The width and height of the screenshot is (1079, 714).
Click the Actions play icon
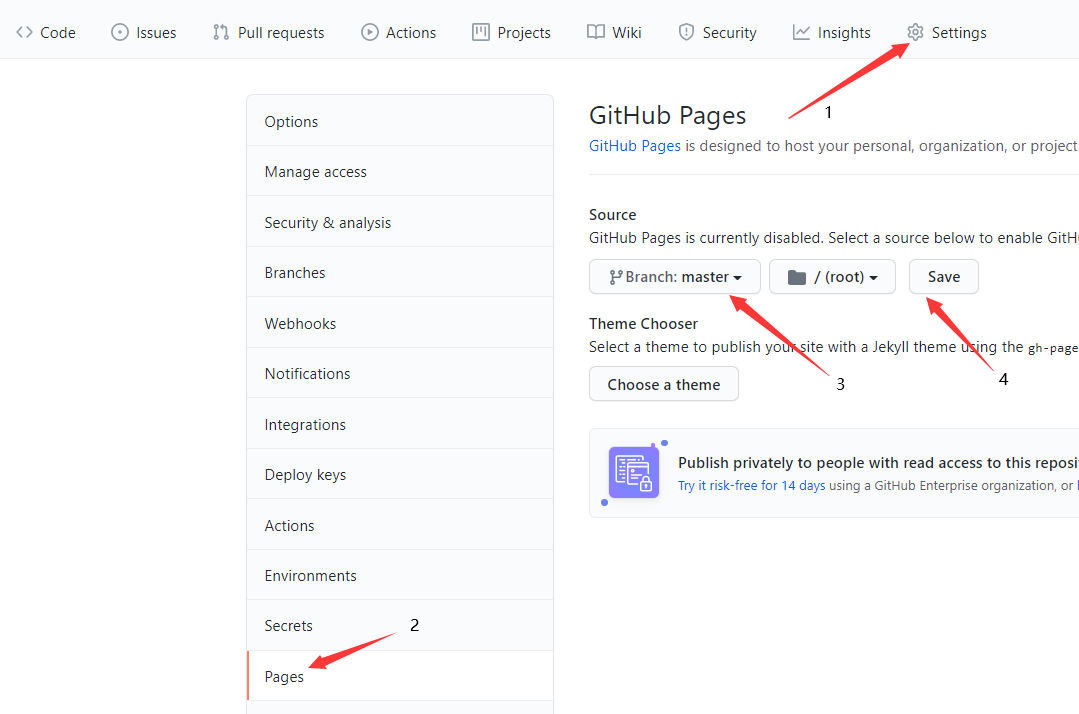[370, 32]
